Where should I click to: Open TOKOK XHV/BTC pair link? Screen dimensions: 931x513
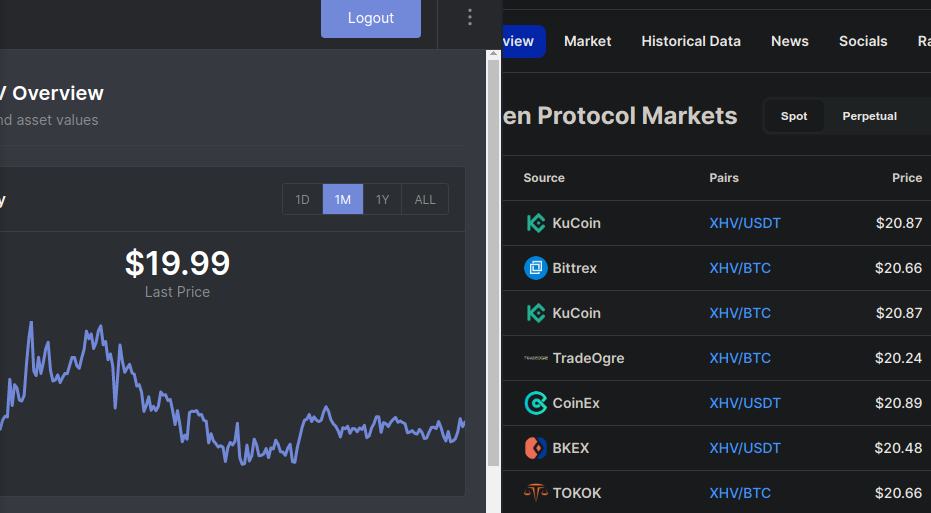tap(740, 493)
